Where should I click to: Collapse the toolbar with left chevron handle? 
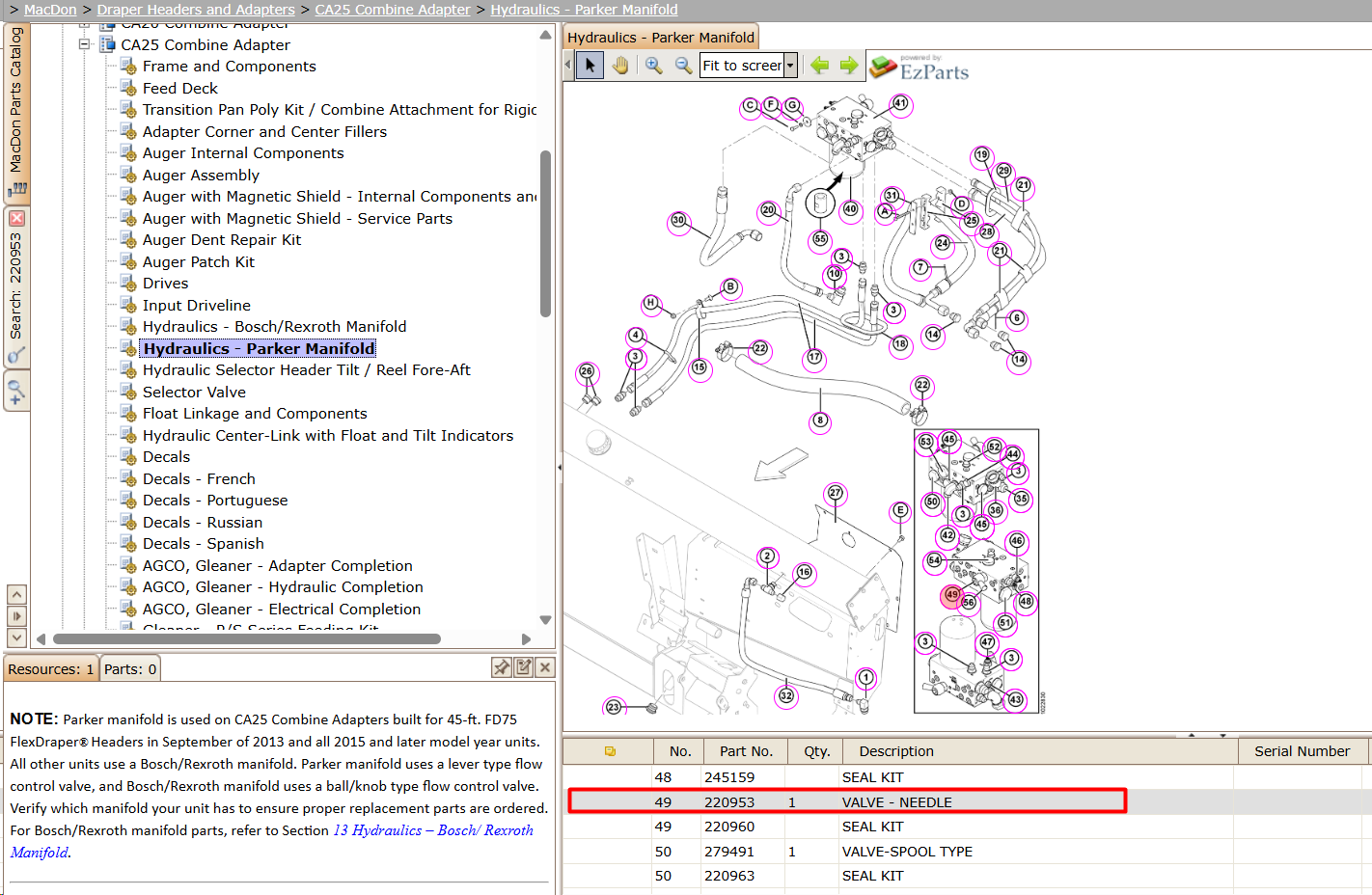click(x=567, y=66)
